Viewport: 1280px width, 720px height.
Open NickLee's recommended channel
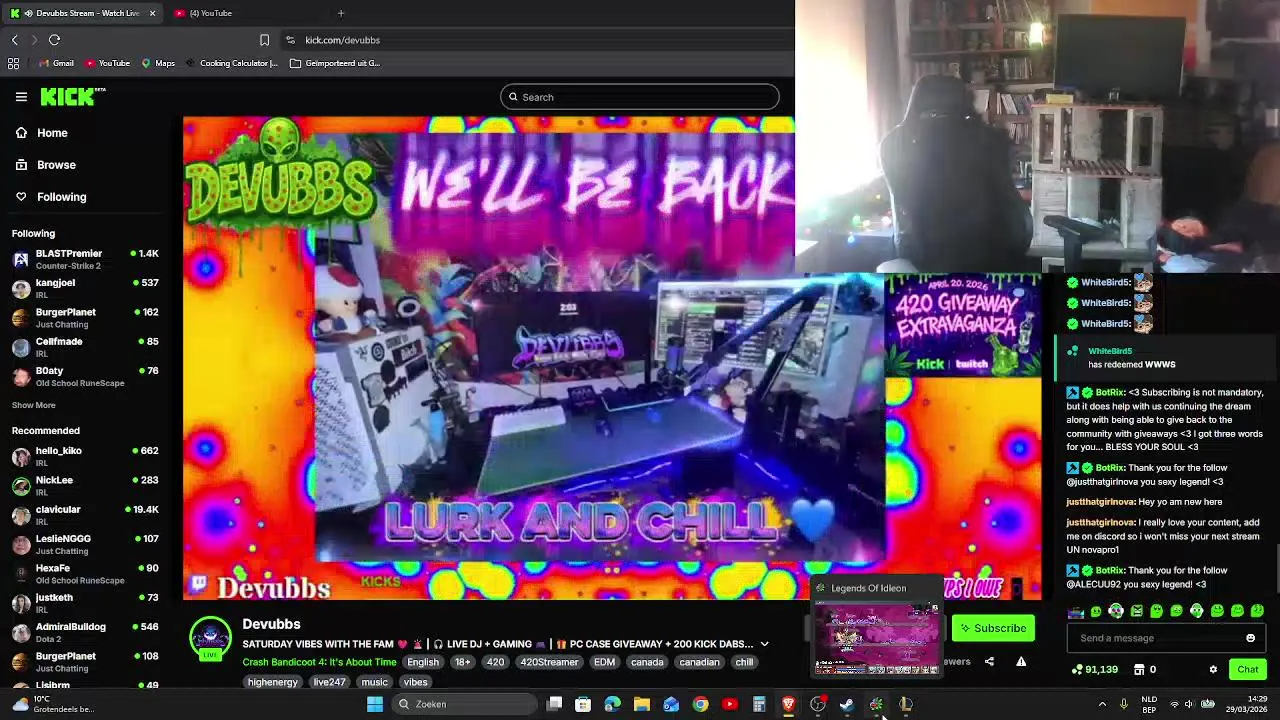click(x=86, y=485)
